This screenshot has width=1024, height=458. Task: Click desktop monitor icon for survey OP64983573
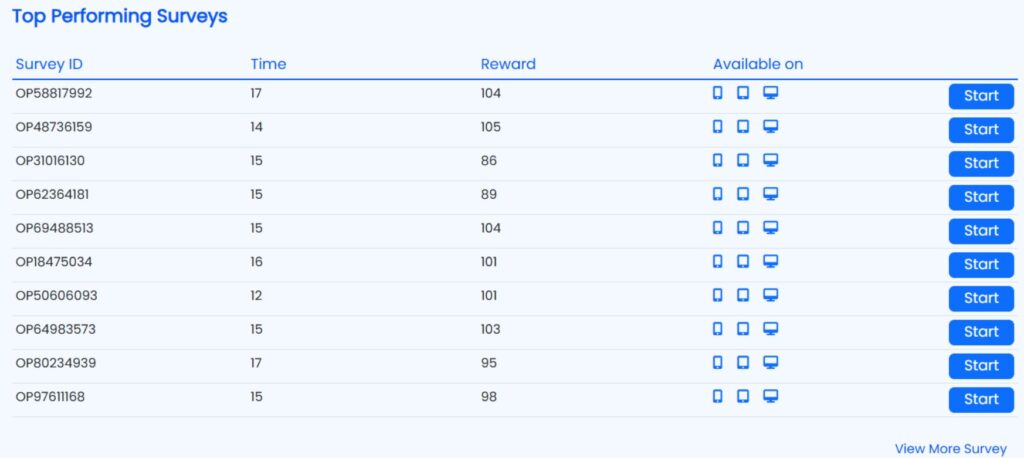(x=770, y=329)
